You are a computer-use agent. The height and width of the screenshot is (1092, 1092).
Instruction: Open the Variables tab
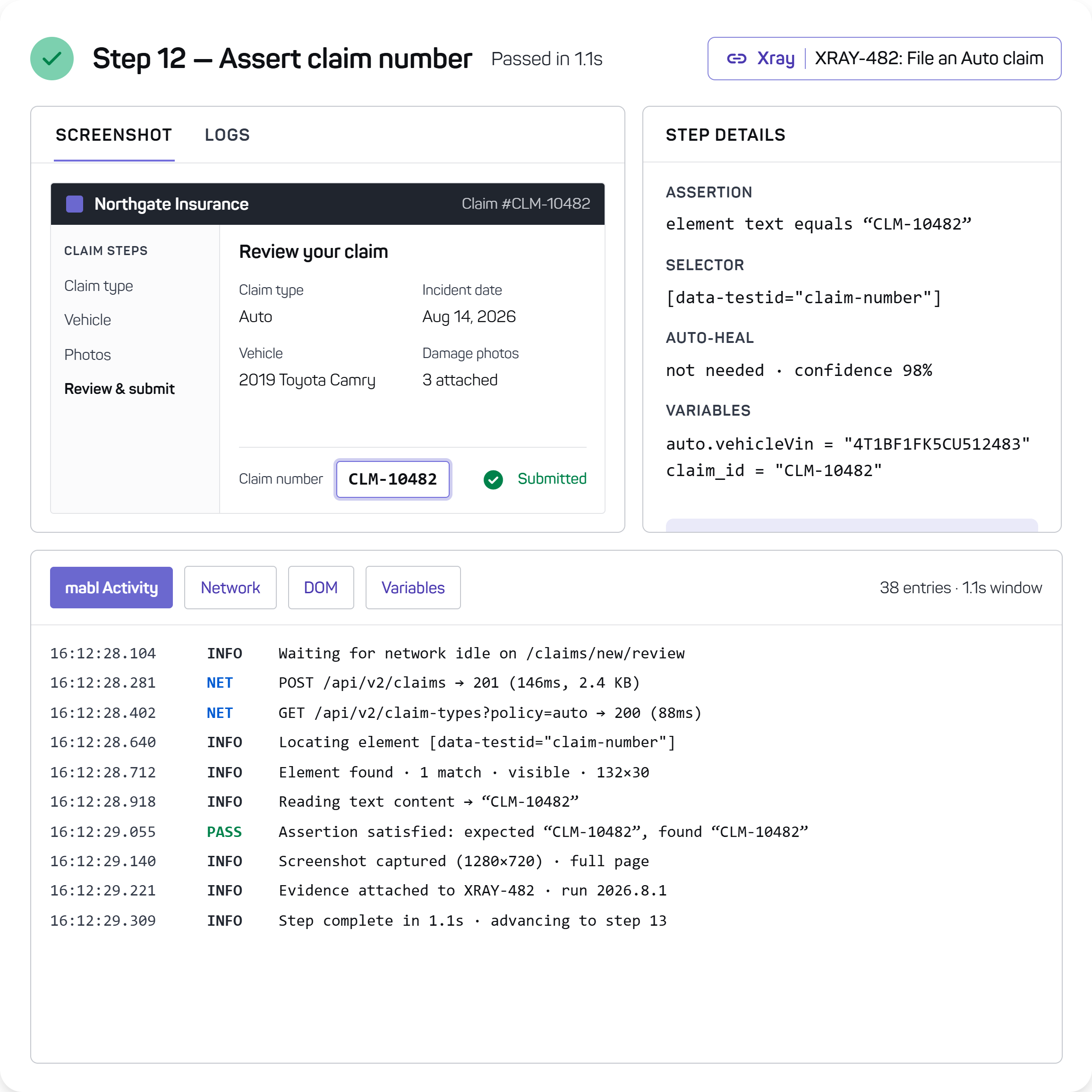413,588
